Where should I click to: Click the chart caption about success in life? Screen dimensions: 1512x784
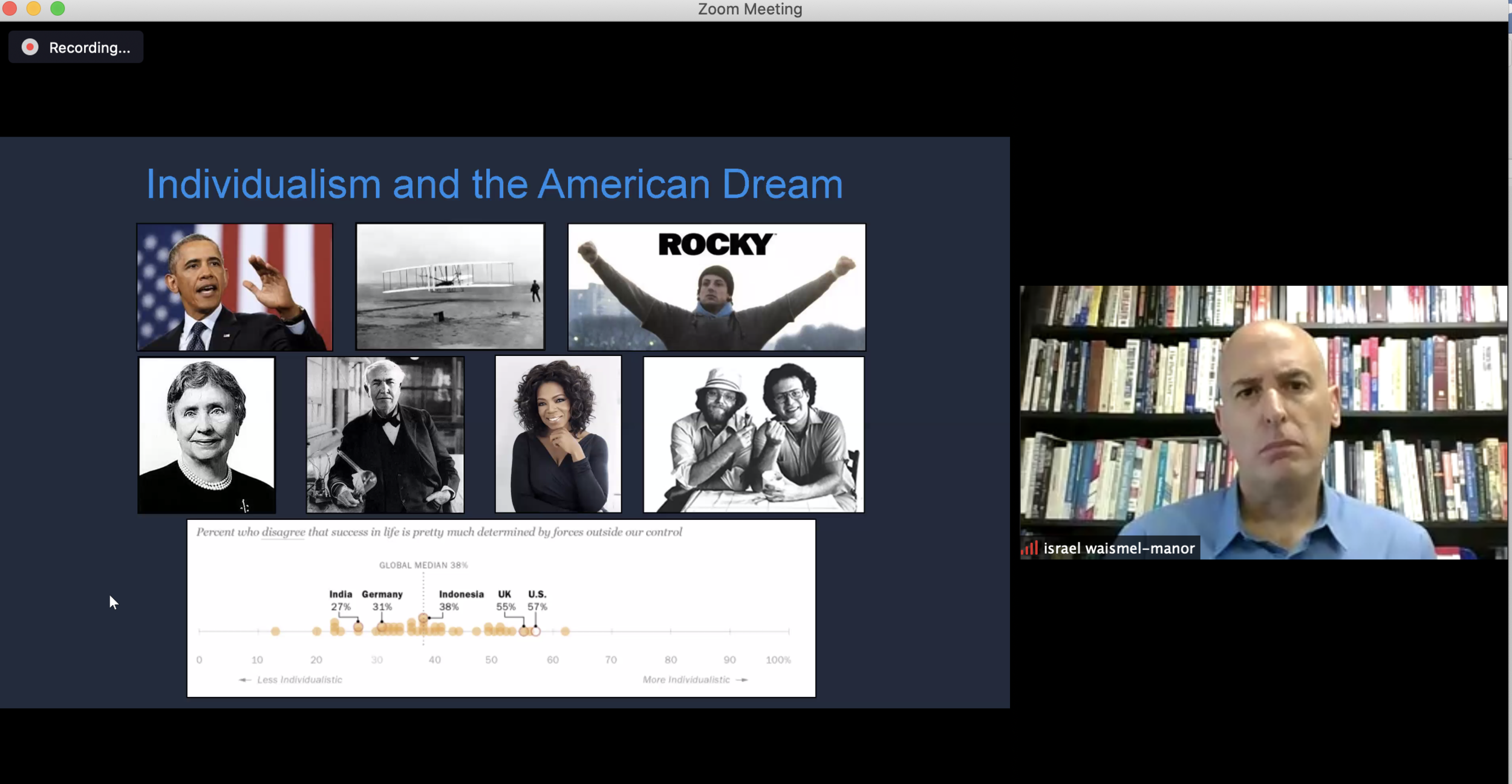point(439,533)
